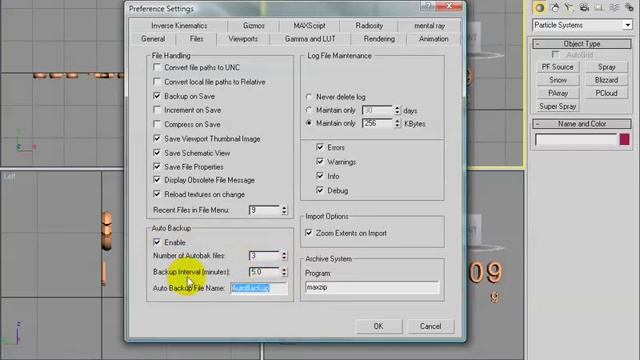Collapse the Object Type rollout
The image size is (640, 360).
(x=582, y=44)
